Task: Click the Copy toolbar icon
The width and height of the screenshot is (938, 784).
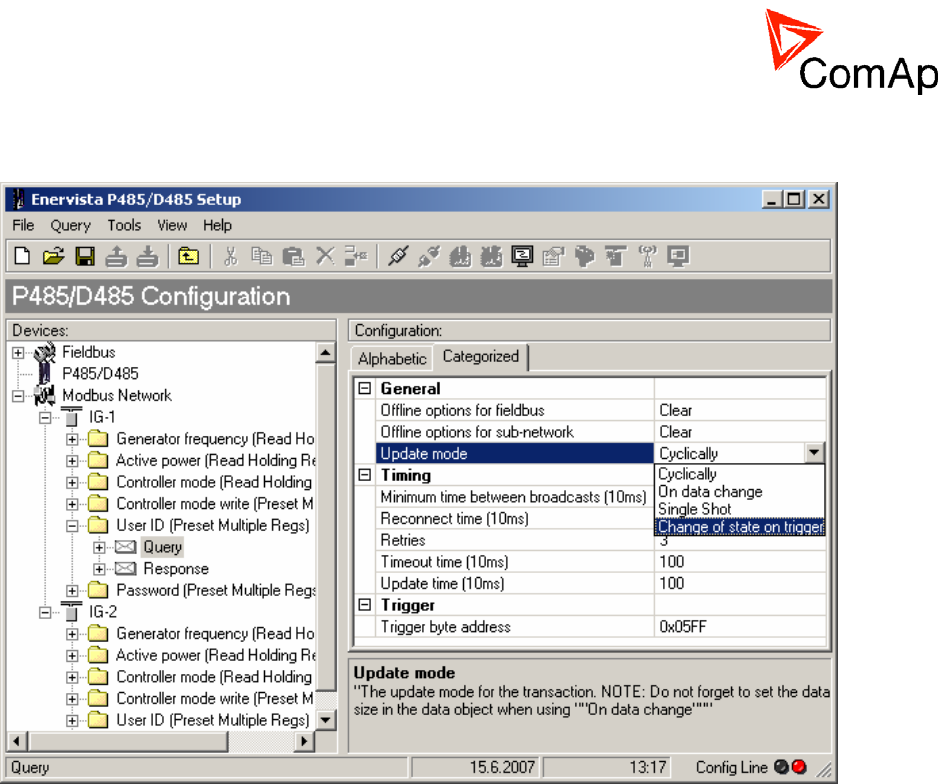Action: [261, 256]
